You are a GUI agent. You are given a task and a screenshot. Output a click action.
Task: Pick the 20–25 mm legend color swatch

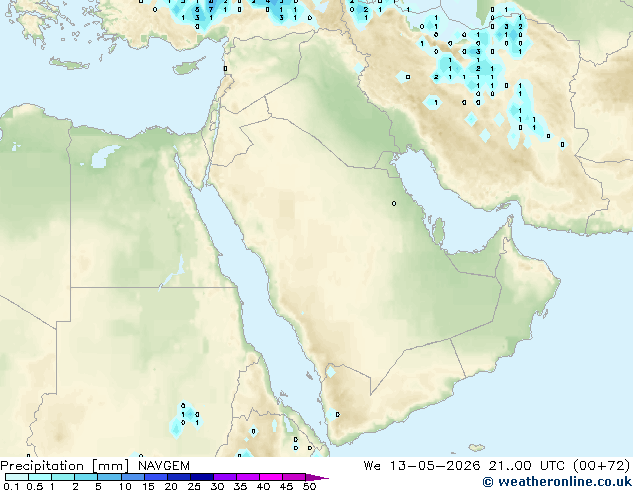click(179, 477)
